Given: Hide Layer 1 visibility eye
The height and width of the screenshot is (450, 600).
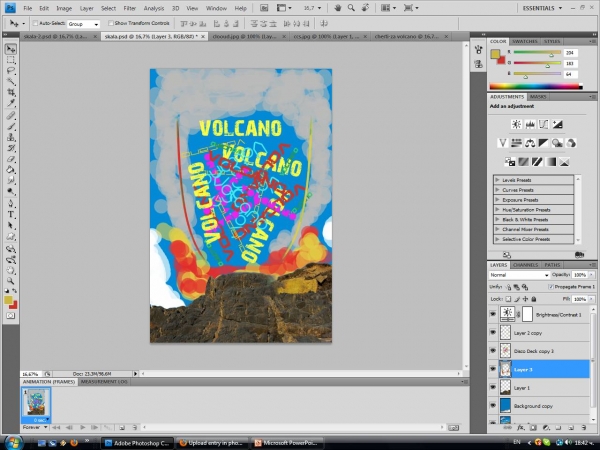Looking at the screenshot, I should pyautogui.click(x=493, y=388).
